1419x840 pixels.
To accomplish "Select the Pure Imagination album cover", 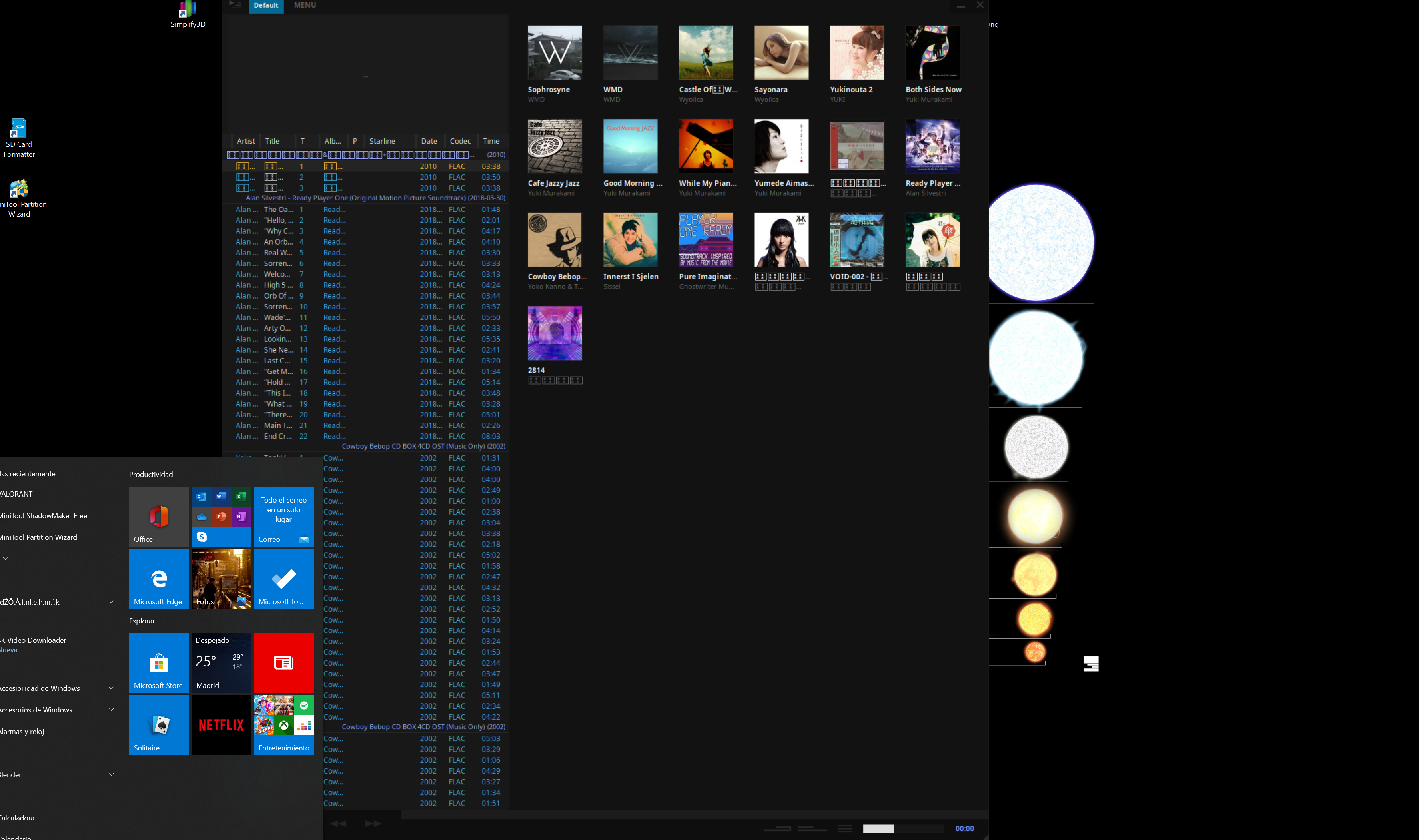I will [706, 239].
